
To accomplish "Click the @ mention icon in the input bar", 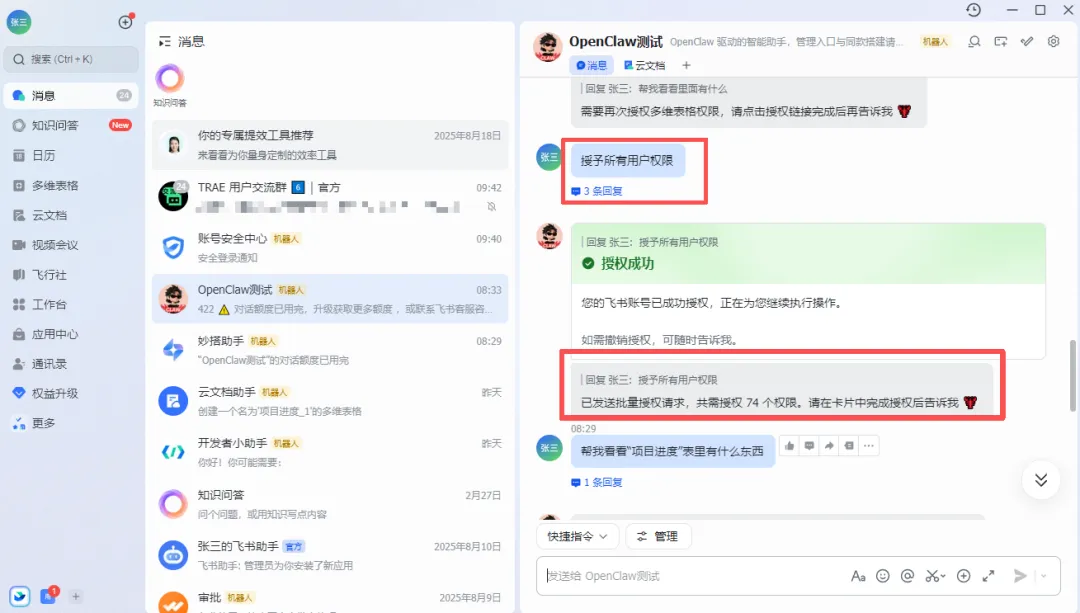I will (x=907, y=576).
